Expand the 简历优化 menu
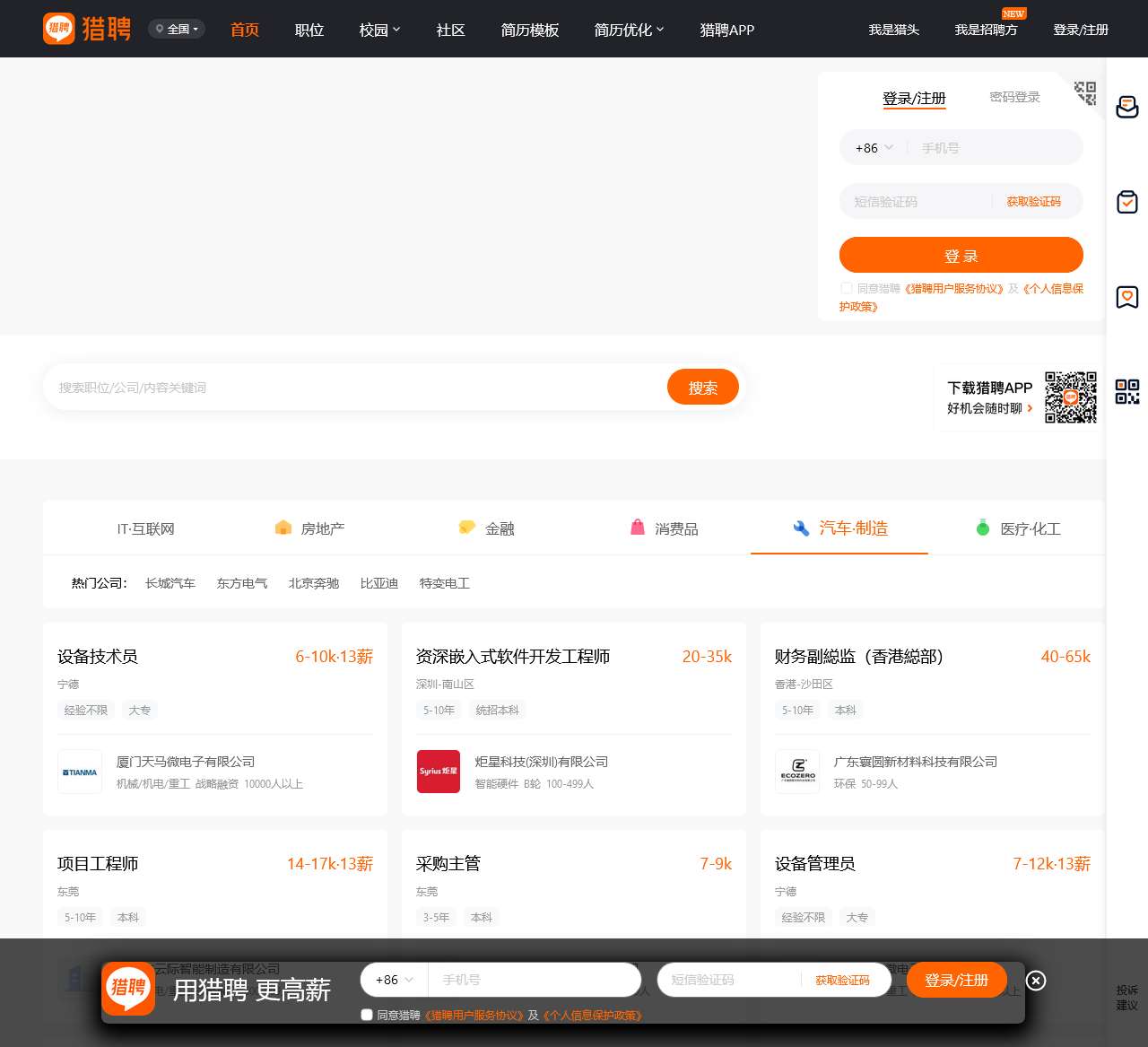Screen dimensions: 1148x1047 point(629,30)
